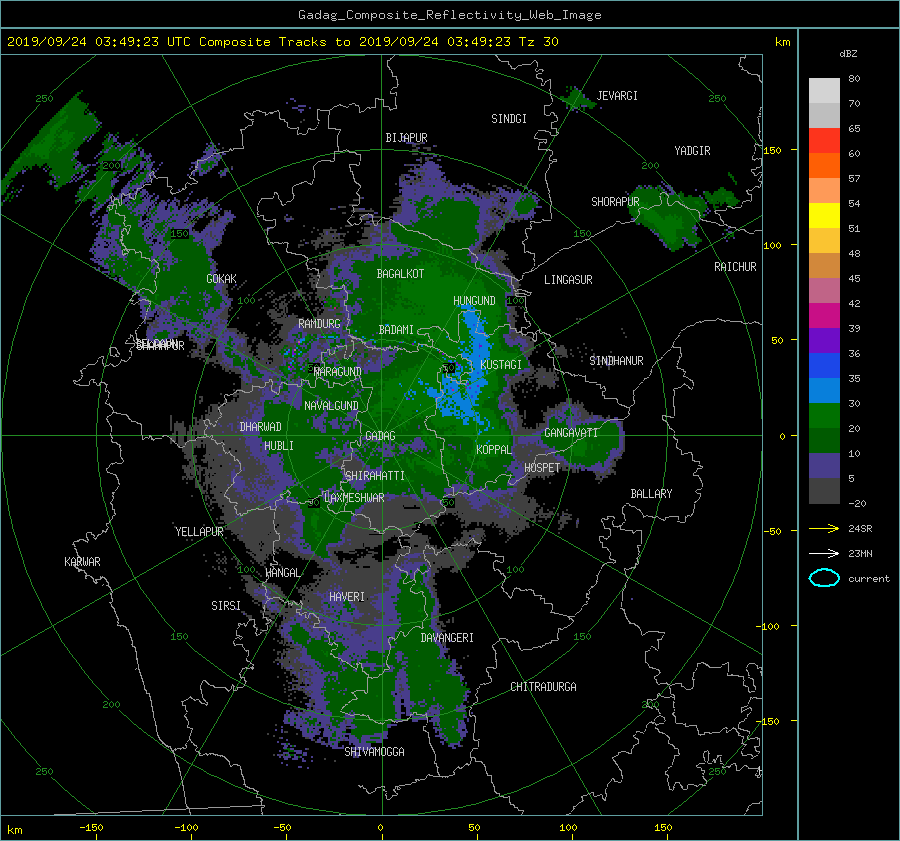Click the cyan 'current' ellipse legend icon
The width and height of the screenshot is (900, 841).
click(824, 578)
